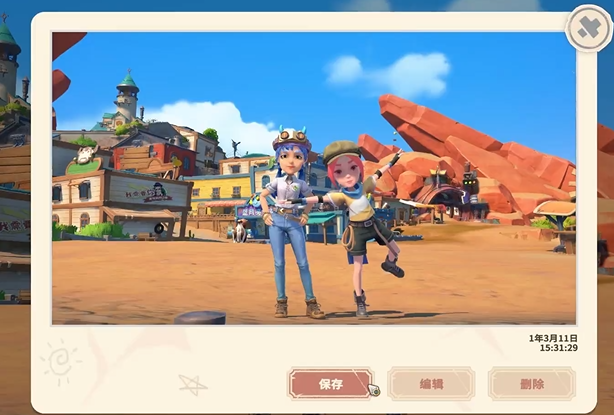This screenshot has width=614, height=415.
Task: Click the tire in front of the shop
Action: (158, 228)
